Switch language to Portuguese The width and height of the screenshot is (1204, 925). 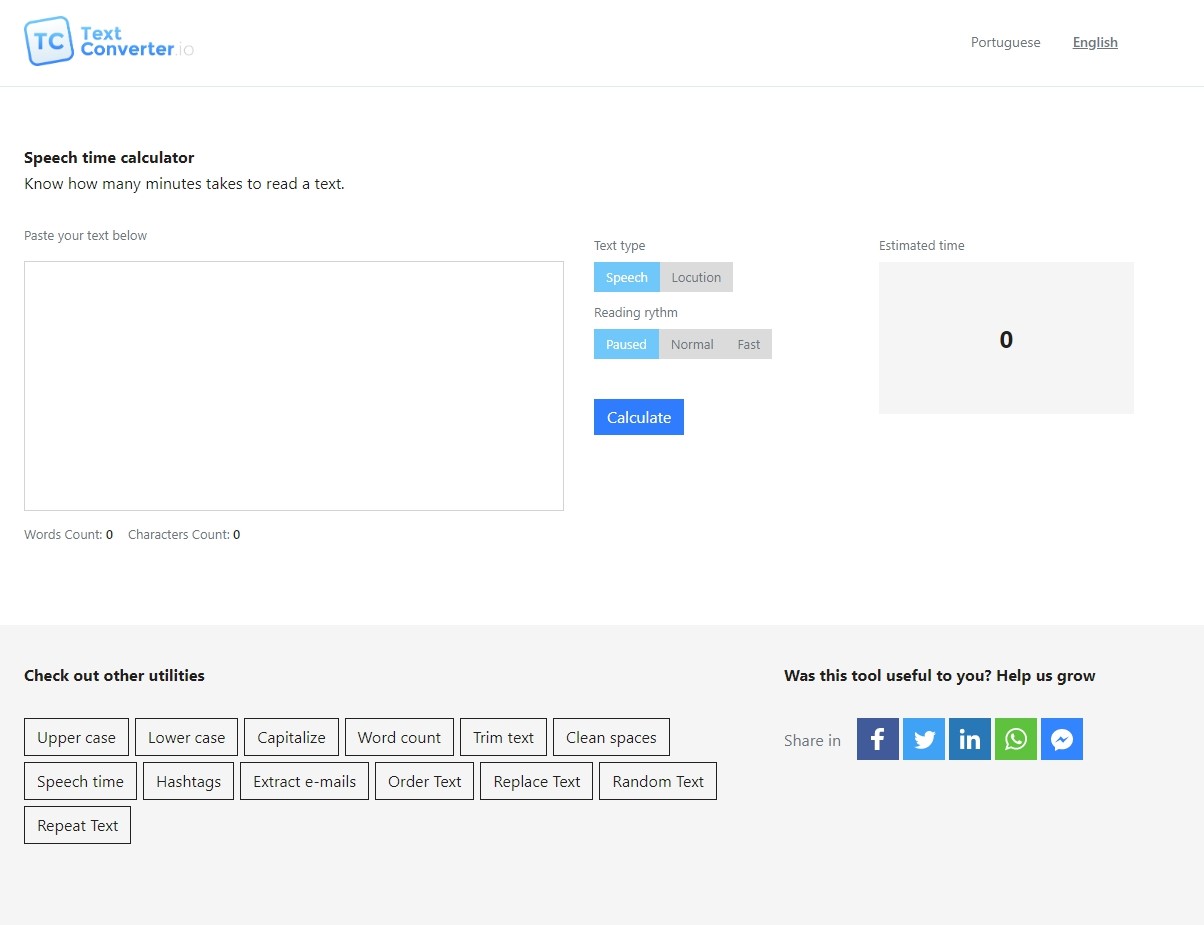pos(1005,42)
